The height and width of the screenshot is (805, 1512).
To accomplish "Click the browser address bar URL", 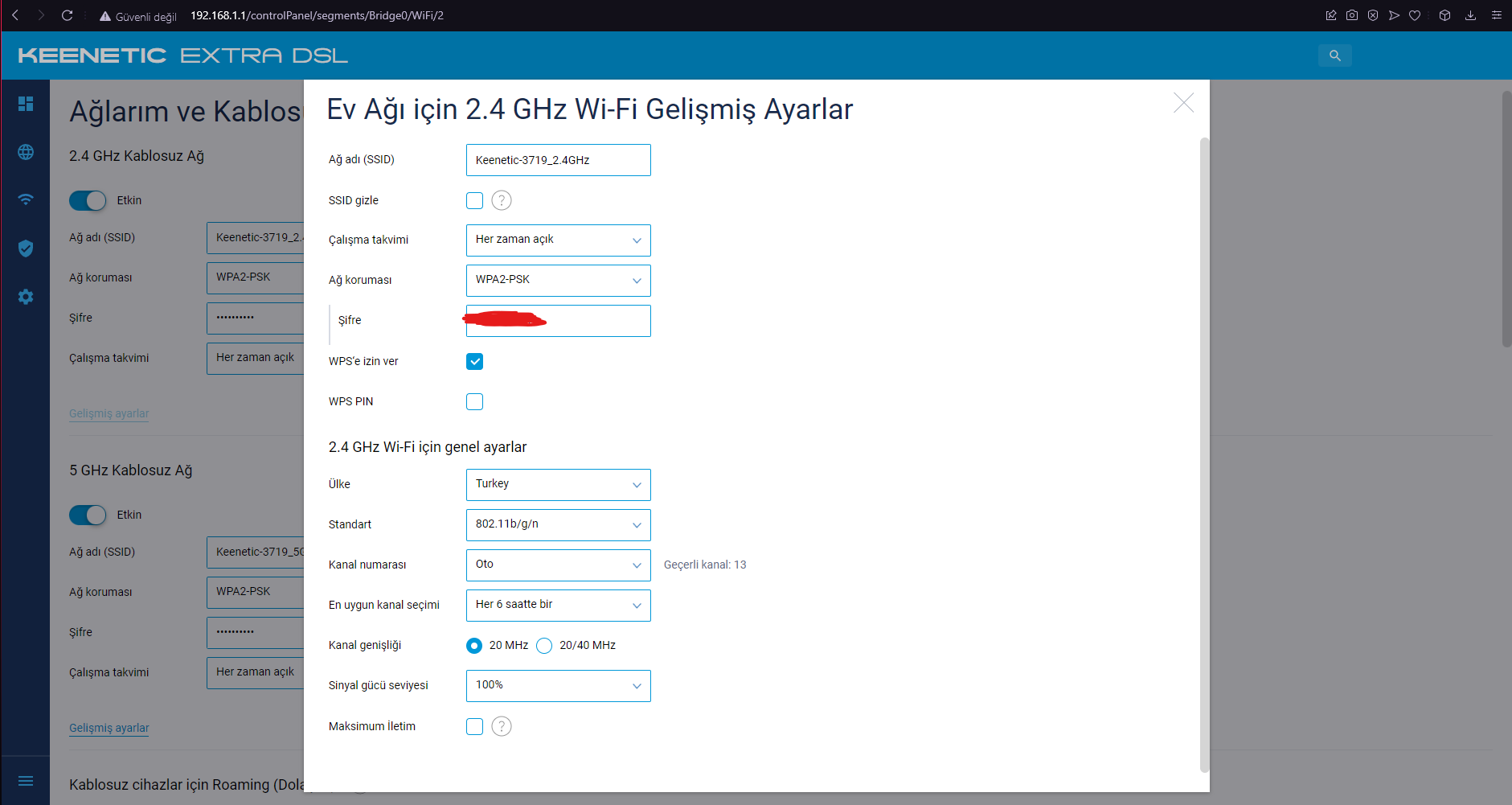I will (x=317, y=15).
